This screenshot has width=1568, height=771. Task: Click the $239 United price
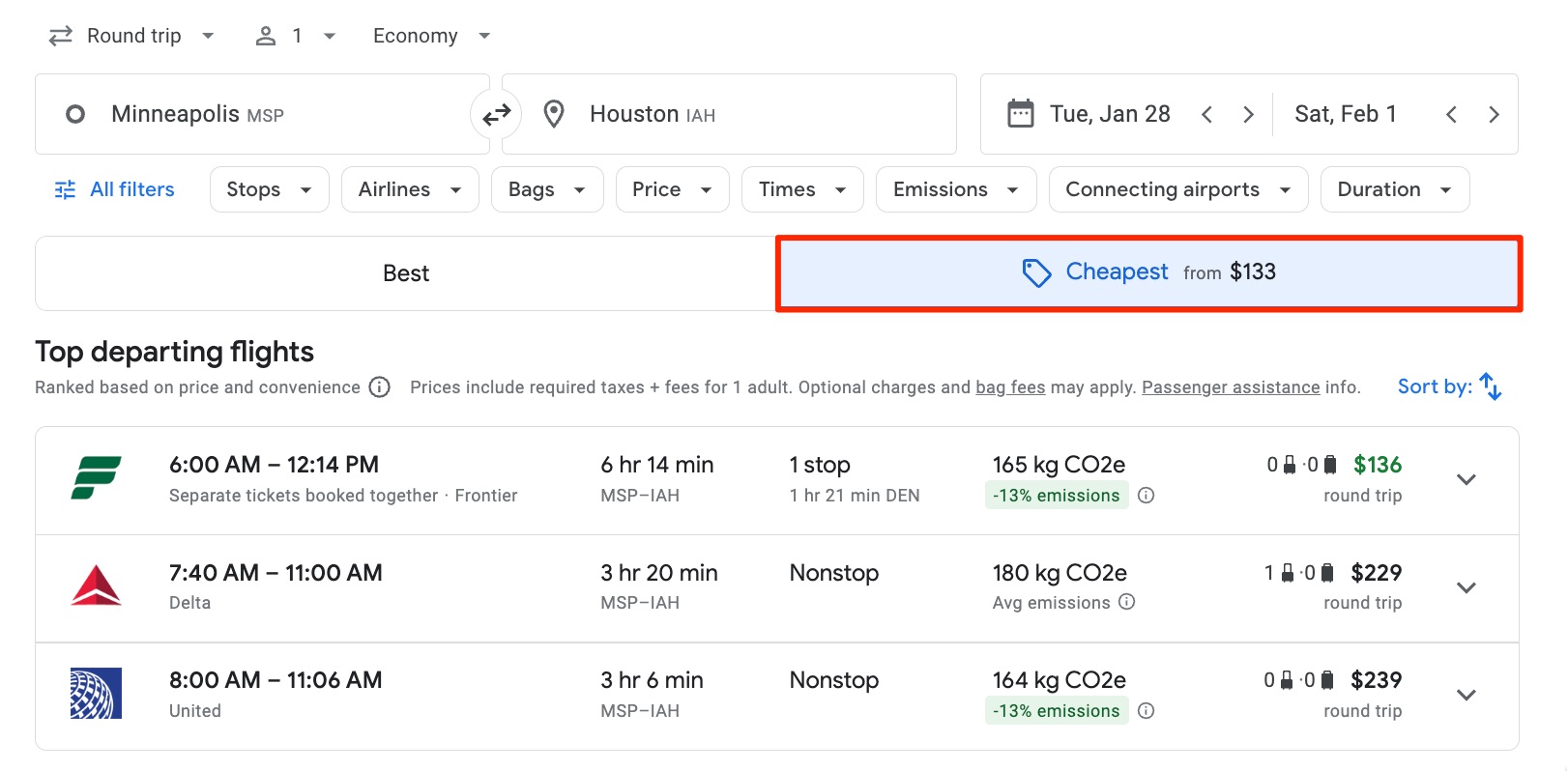[1377, 680]
